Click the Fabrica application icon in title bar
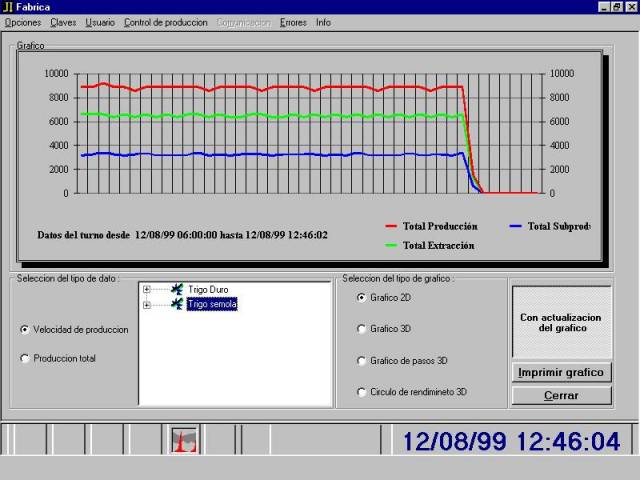The image size is (640, 480). coord(7,7)
